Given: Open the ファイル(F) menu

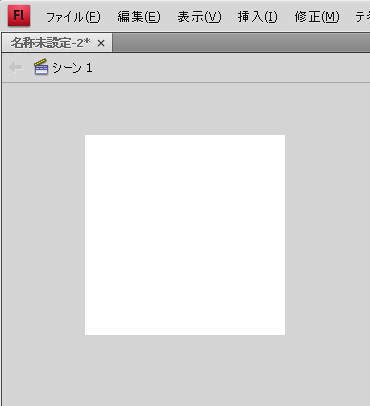Looking at the screenshot, I should (73, 17).
